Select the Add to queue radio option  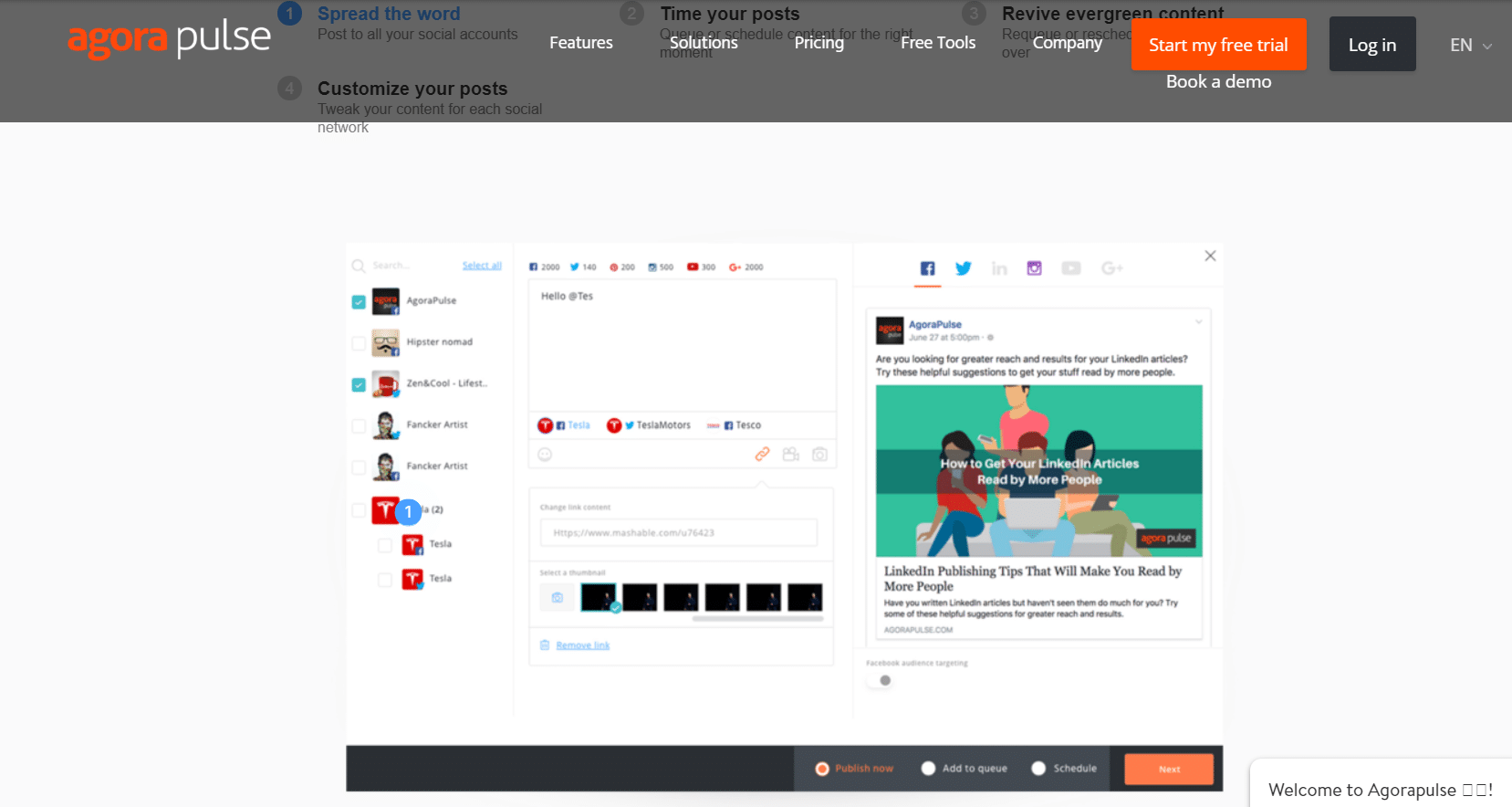coord(928,769)
